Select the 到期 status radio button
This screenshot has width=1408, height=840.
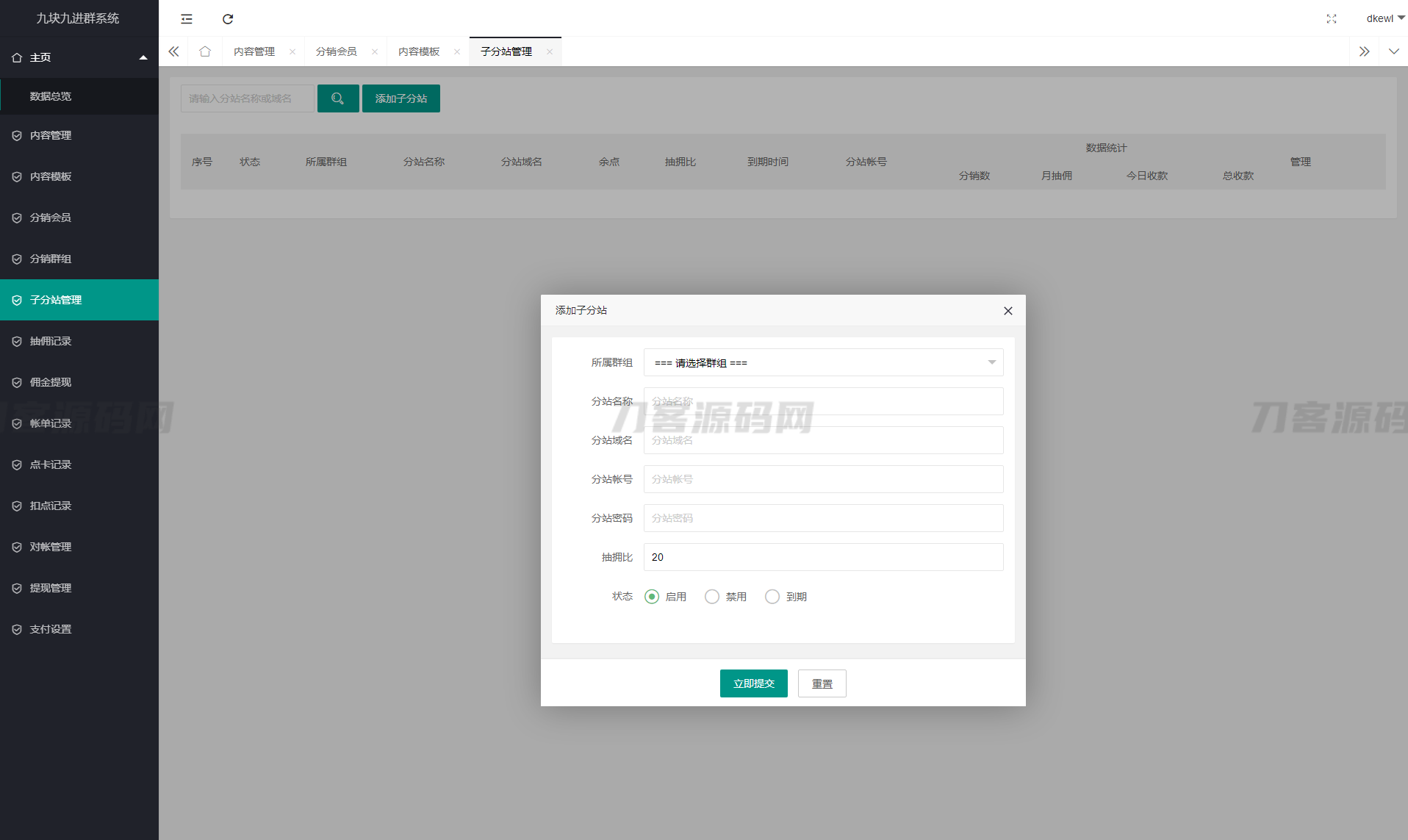772,597
